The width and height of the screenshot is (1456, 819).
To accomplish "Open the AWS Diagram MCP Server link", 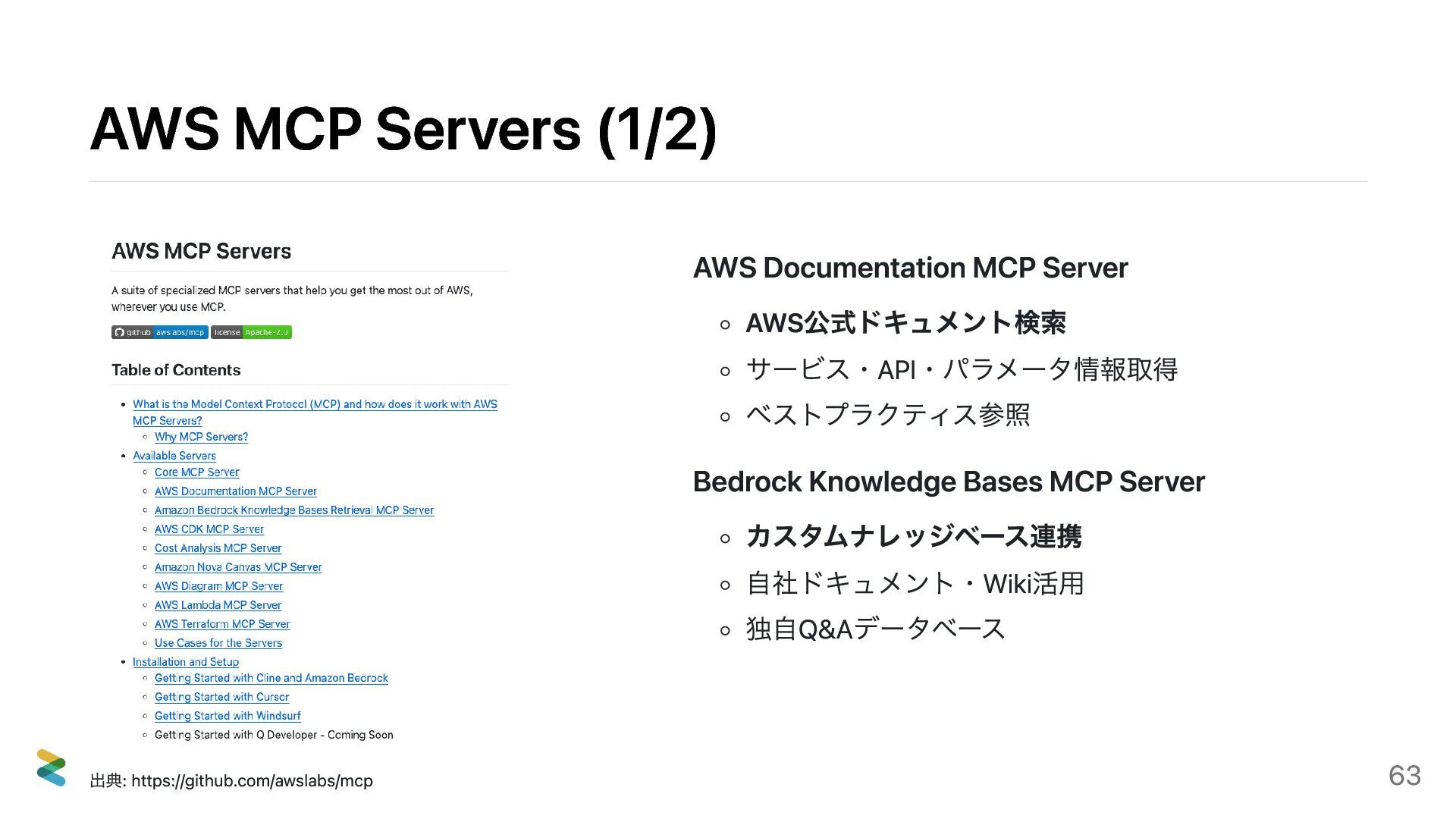I will pos(218,586).
